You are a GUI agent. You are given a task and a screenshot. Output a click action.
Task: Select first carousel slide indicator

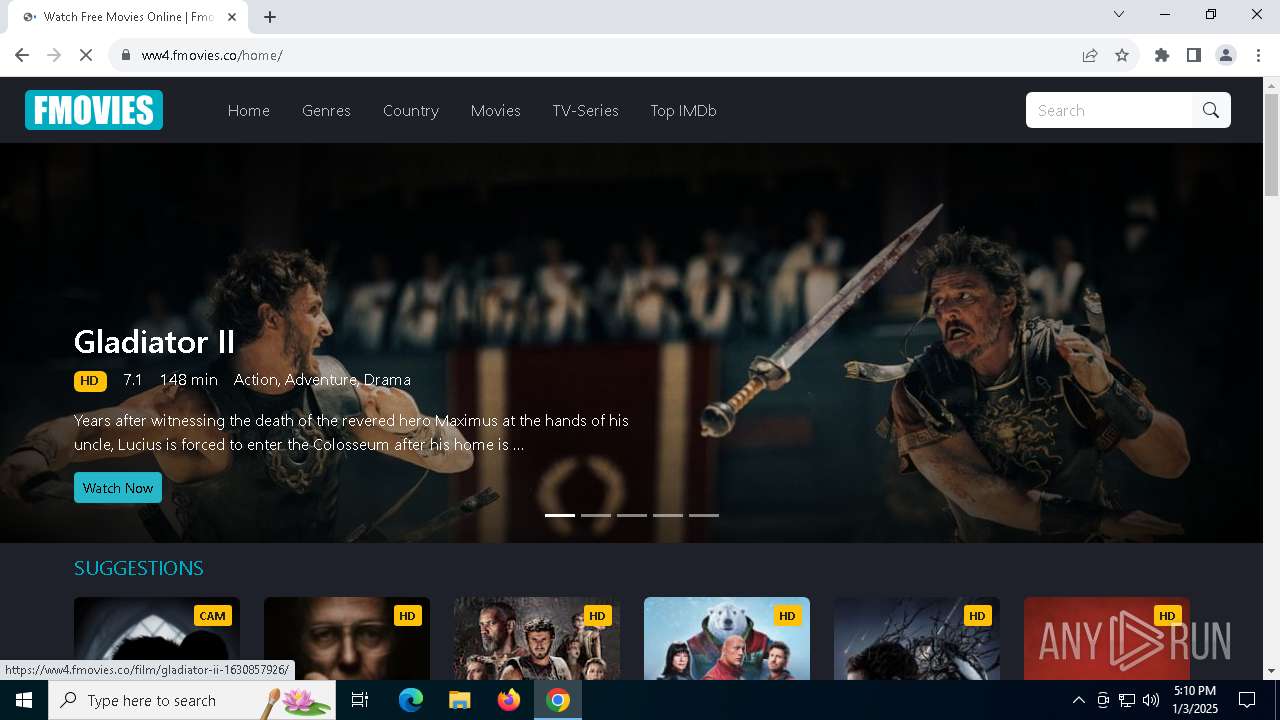[x=560, y=515]
